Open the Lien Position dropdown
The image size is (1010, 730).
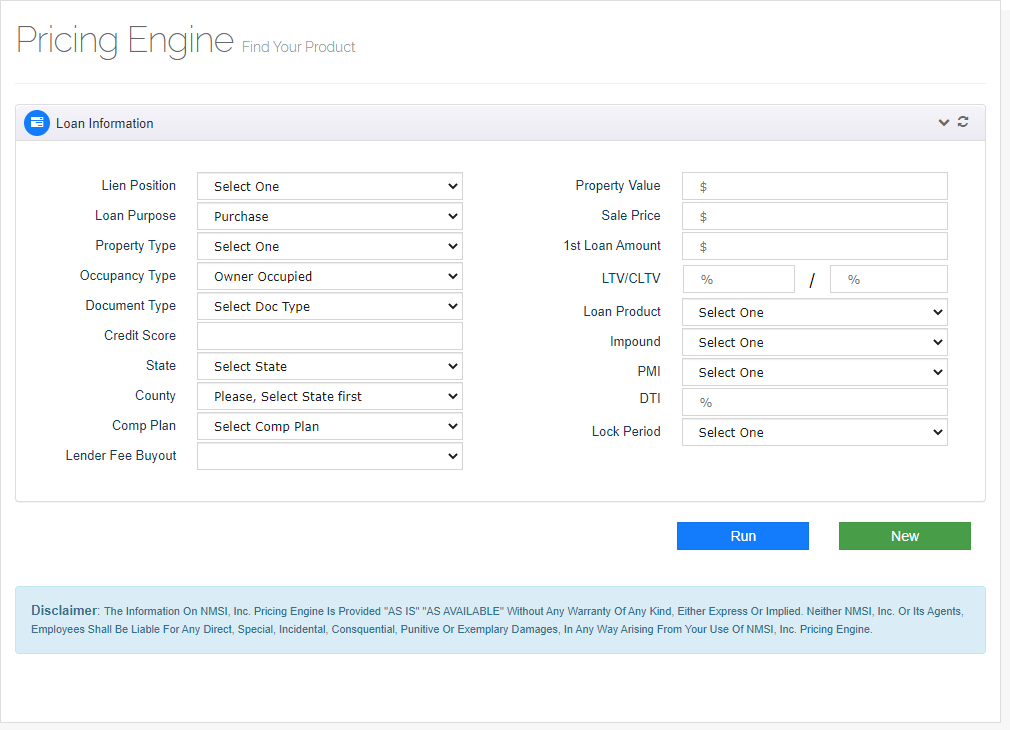tap(330, 186)
